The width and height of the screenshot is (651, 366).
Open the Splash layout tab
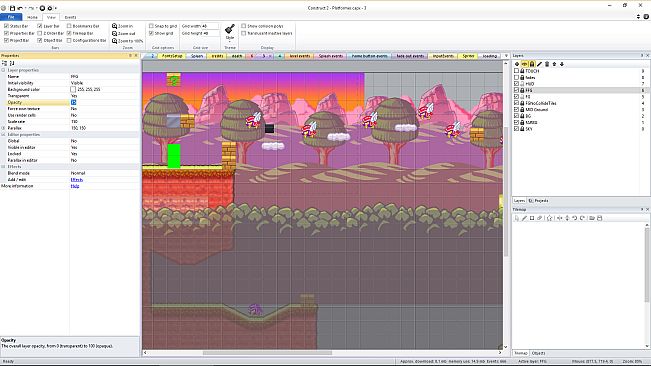point(197,56)
